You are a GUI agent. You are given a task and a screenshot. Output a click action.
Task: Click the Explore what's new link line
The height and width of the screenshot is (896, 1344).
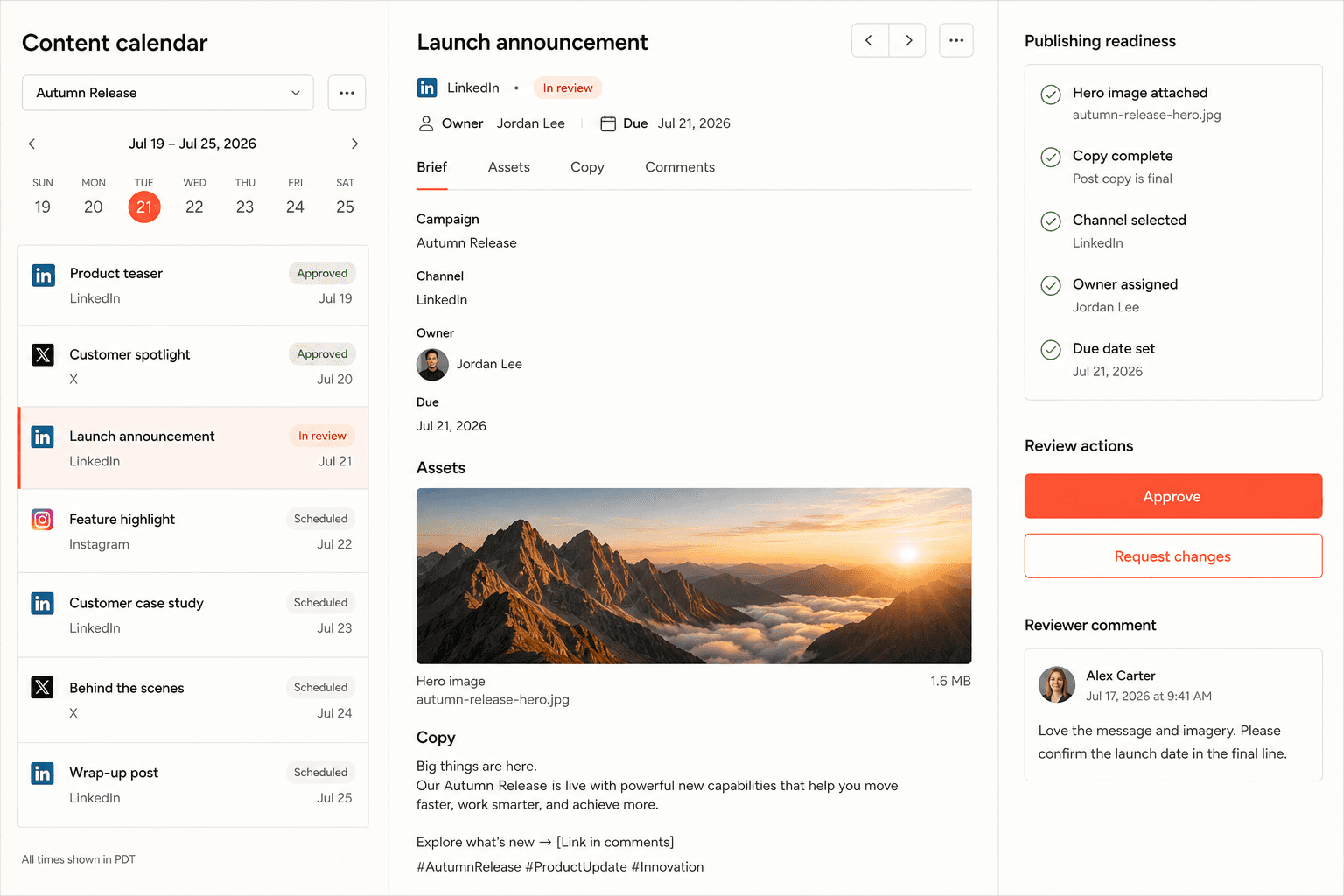545,842
